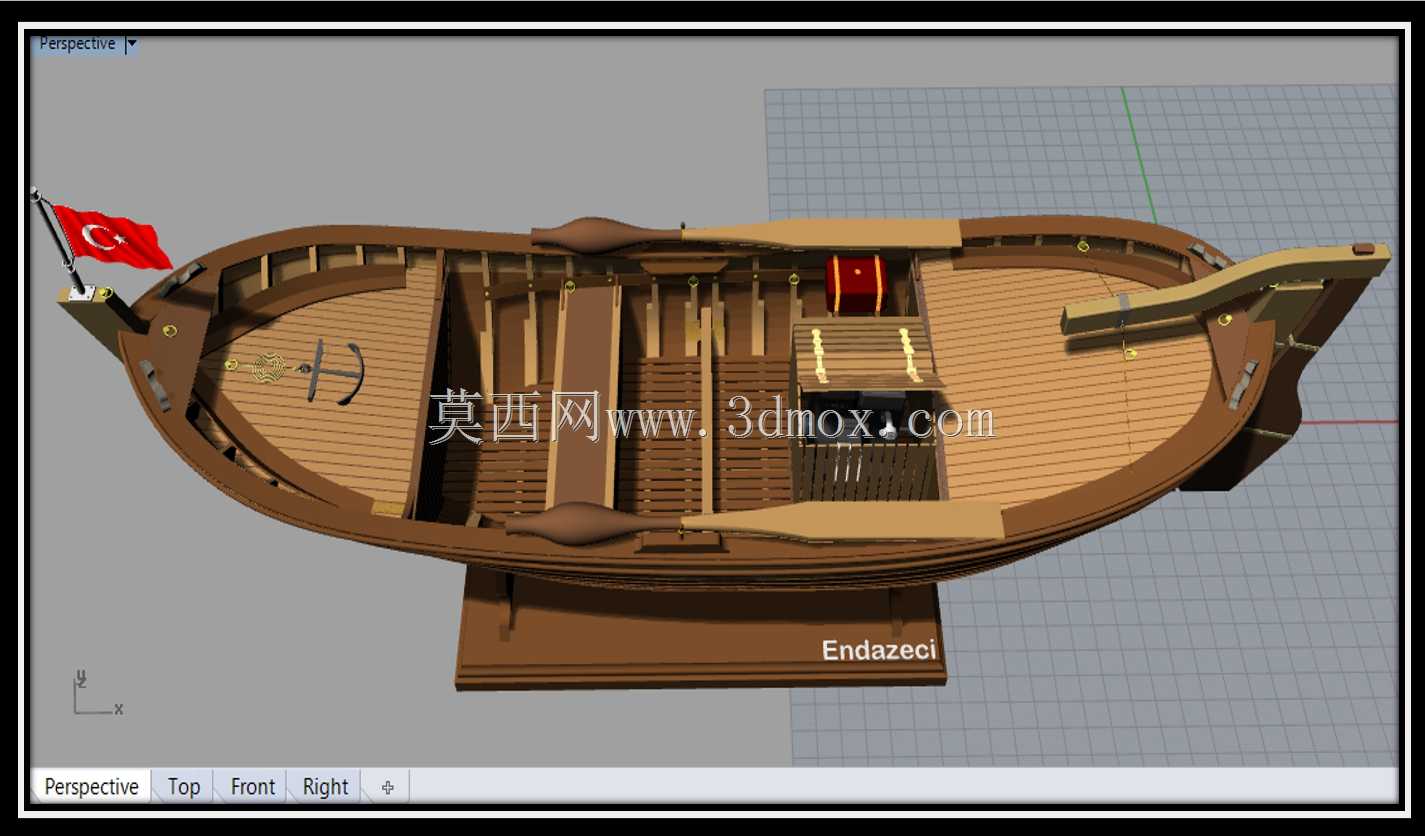Switch to the Front viewport tab
The height and width of the screenshot is (836, 1425).
tap(253, 787)
